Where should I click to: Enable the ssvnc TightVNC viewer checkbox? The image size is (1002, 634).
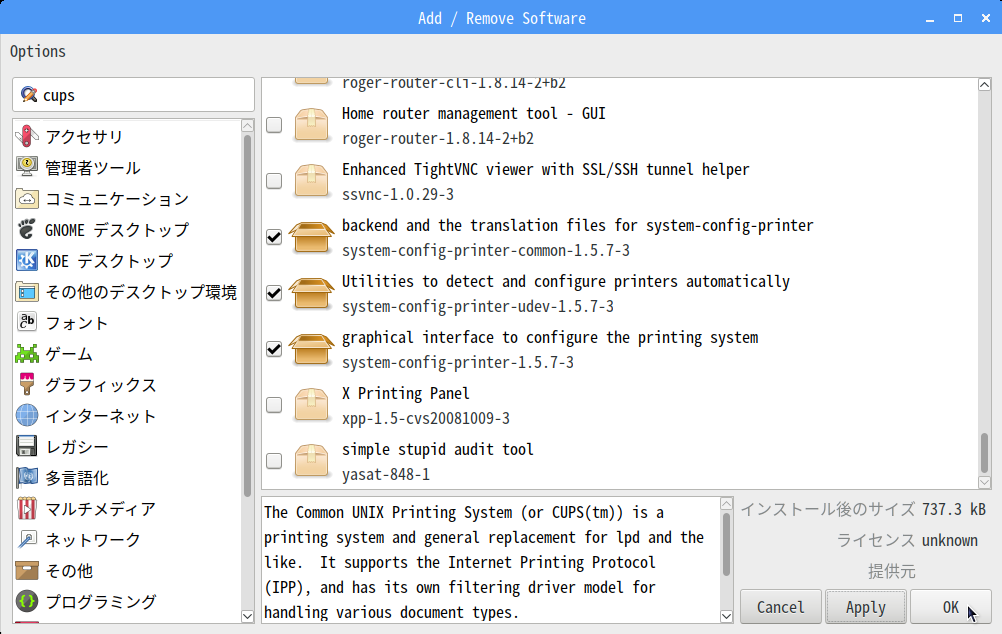274,181
